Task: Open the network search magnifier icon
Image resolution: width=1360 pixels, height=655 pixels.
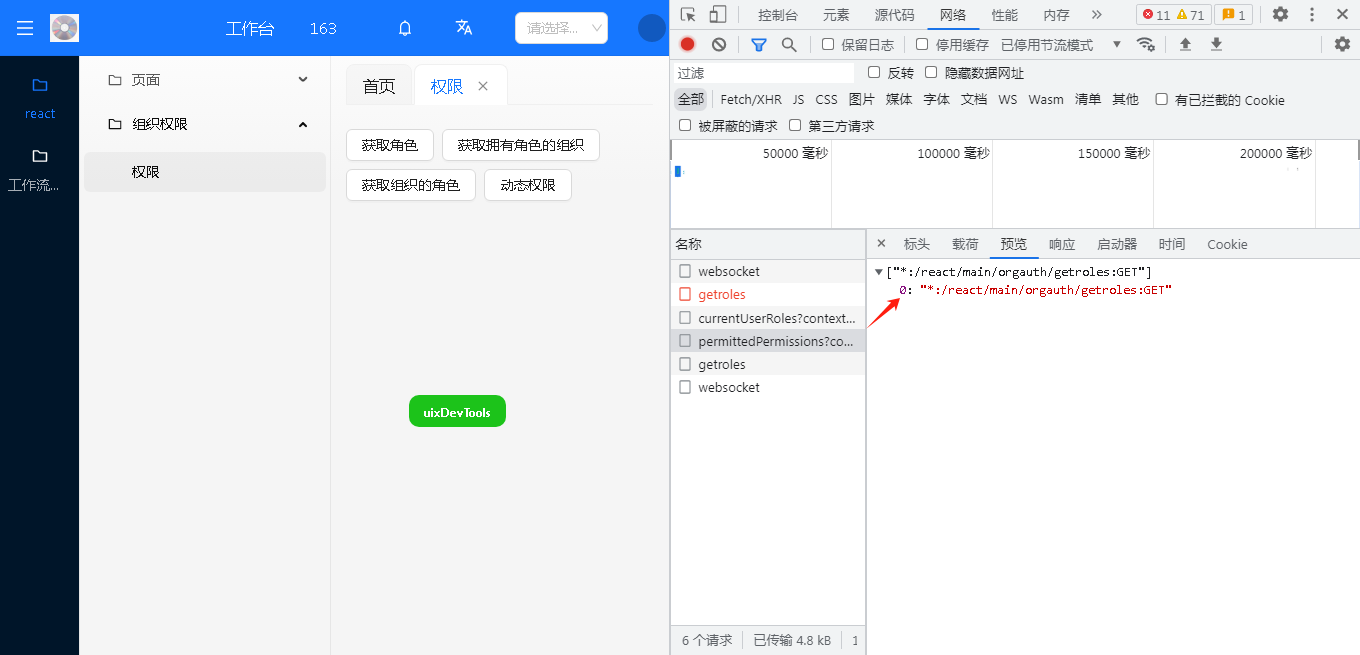Action: pyautogui.click(x=789, y=44)
